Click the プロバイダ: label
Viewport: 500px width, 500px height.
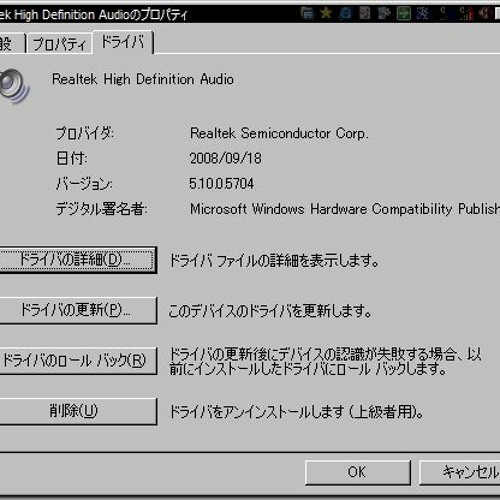84,133
